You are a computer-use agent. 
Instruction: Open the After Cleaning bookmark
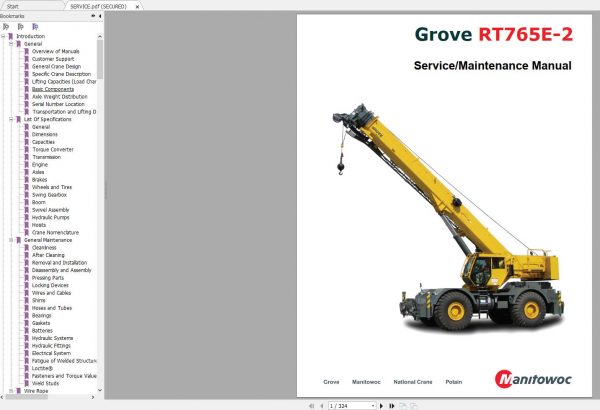[x=48, y=255]
